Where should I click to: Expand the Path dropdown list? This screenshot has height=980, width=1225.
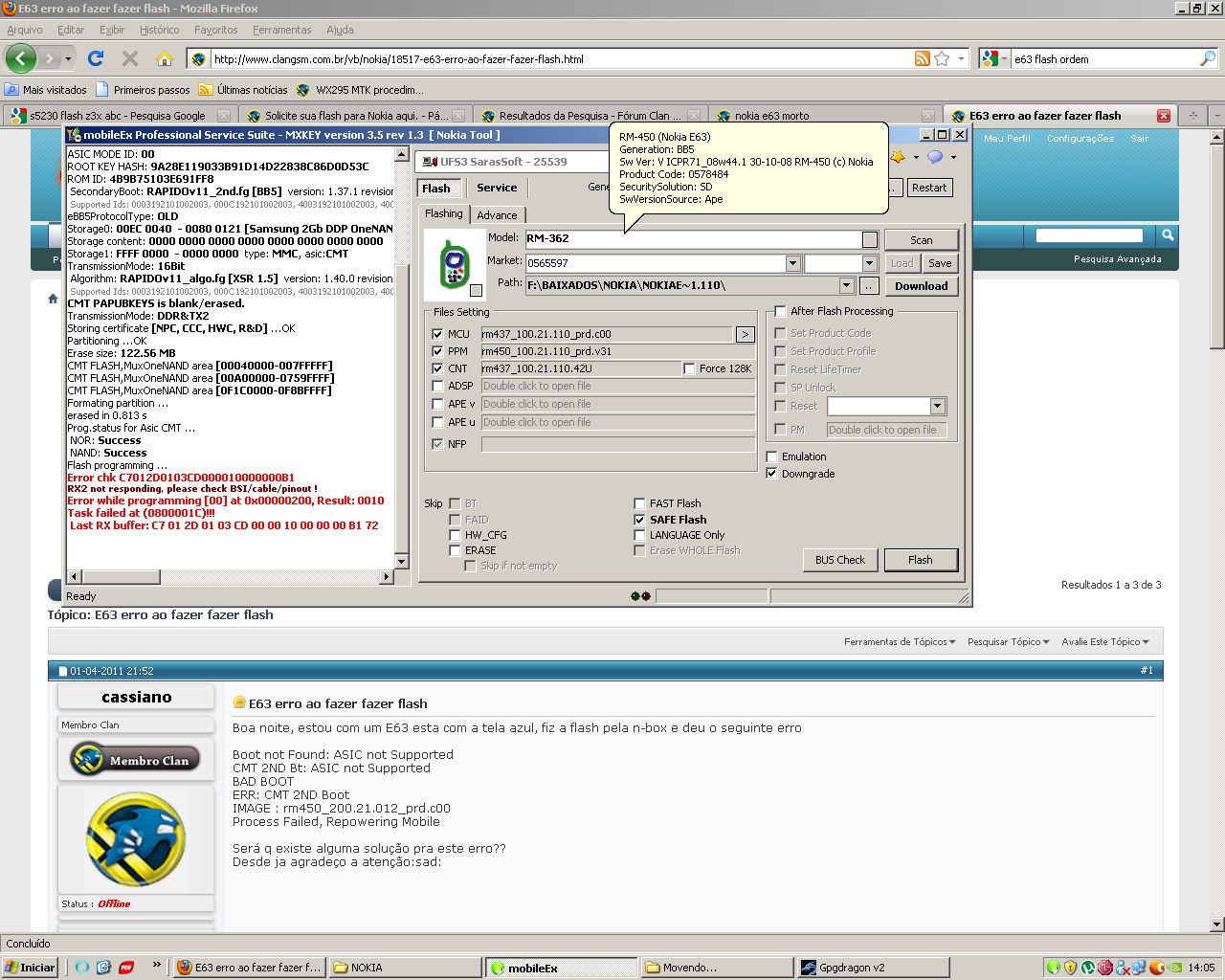(846, 285)
